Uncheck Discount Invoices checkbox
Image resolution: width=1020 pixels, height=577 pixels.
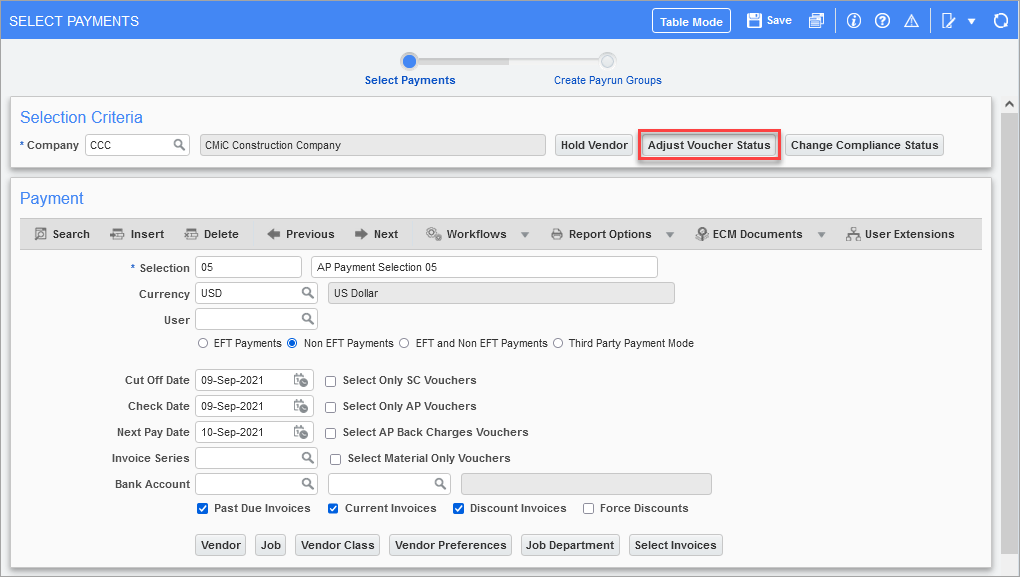click(x=459, y=508)
